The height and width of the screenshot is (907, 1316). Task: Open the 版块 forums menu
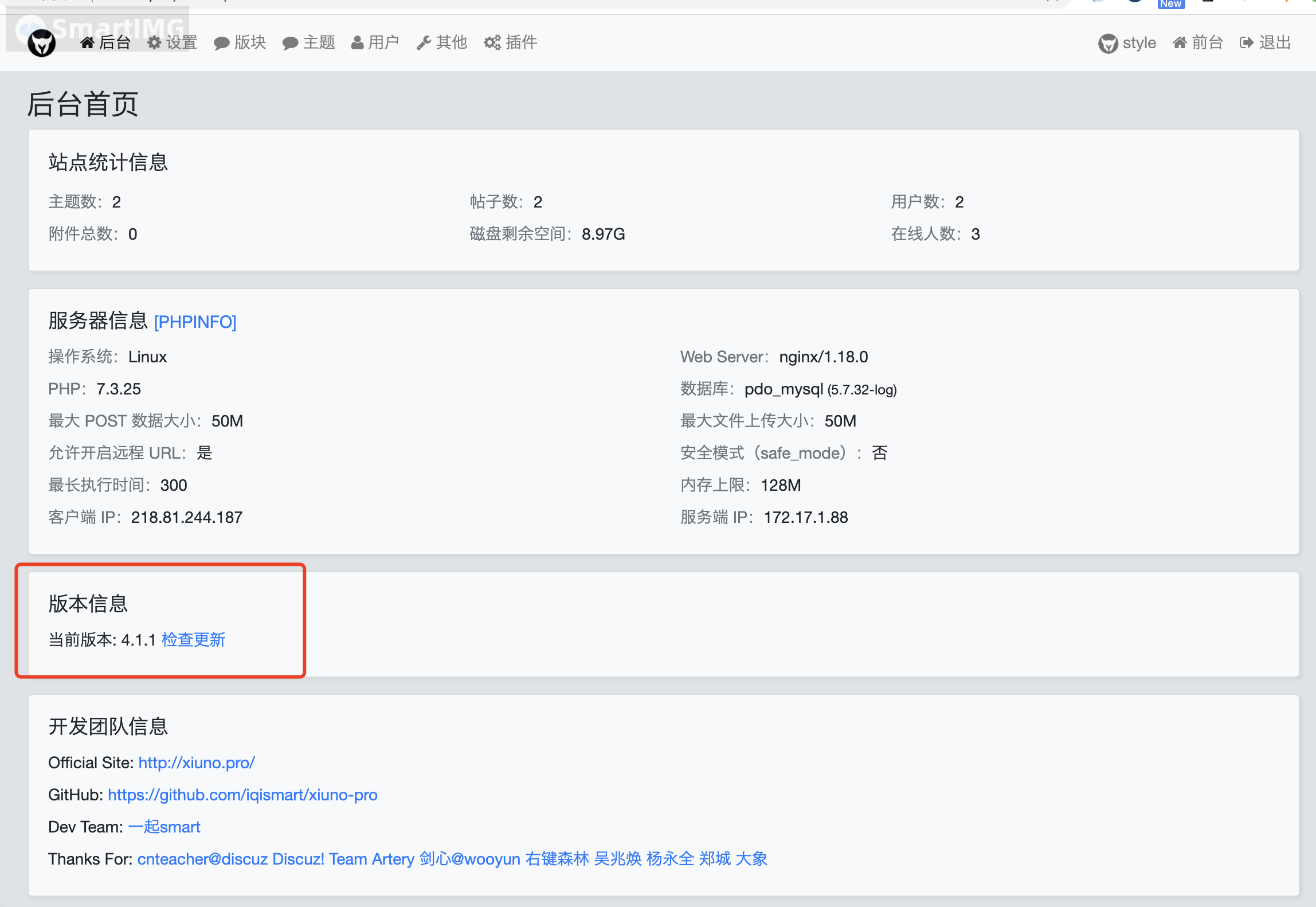tap(240, 42)
